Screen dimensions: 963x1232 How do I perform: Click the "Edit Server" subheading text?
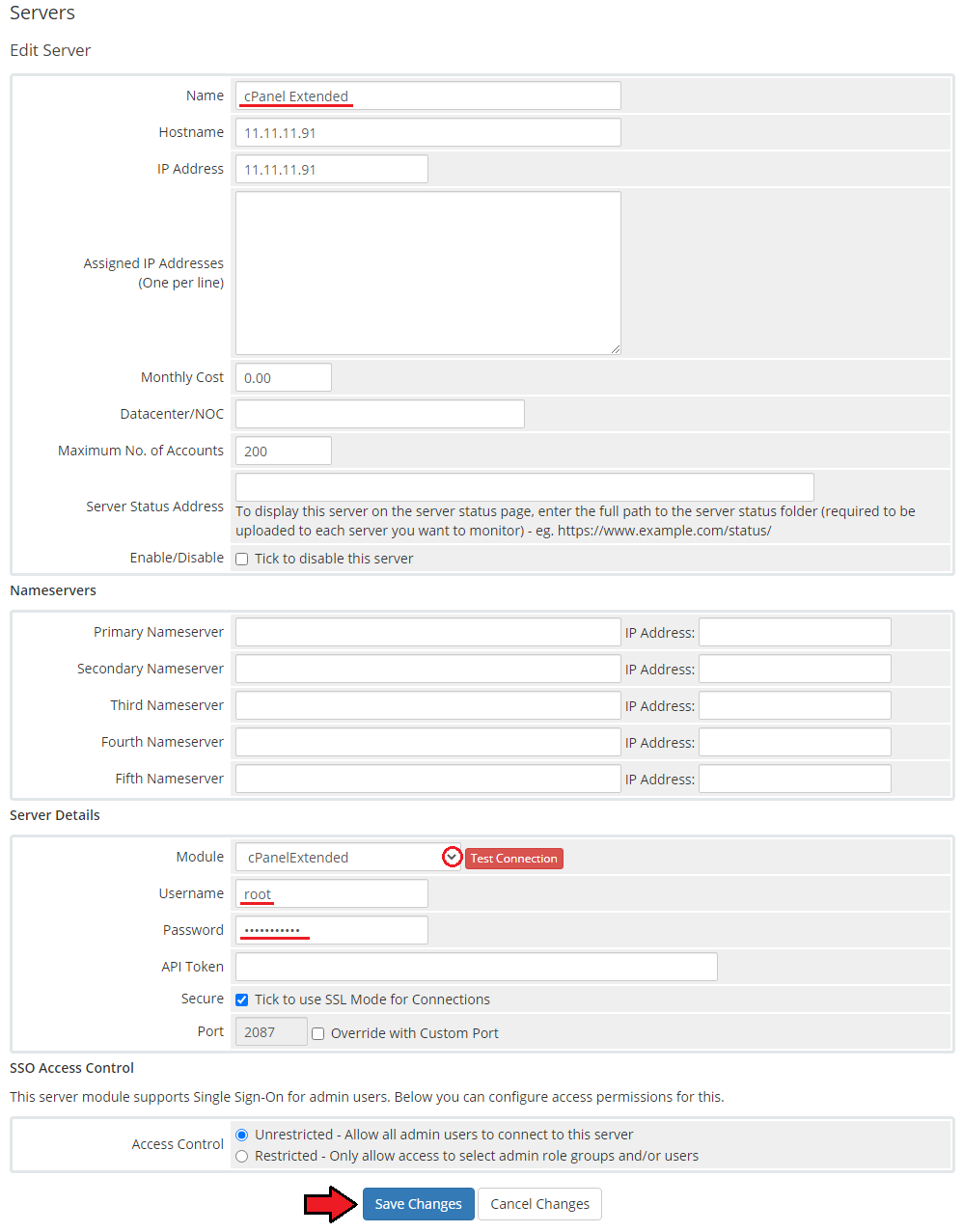pos(50,50)
